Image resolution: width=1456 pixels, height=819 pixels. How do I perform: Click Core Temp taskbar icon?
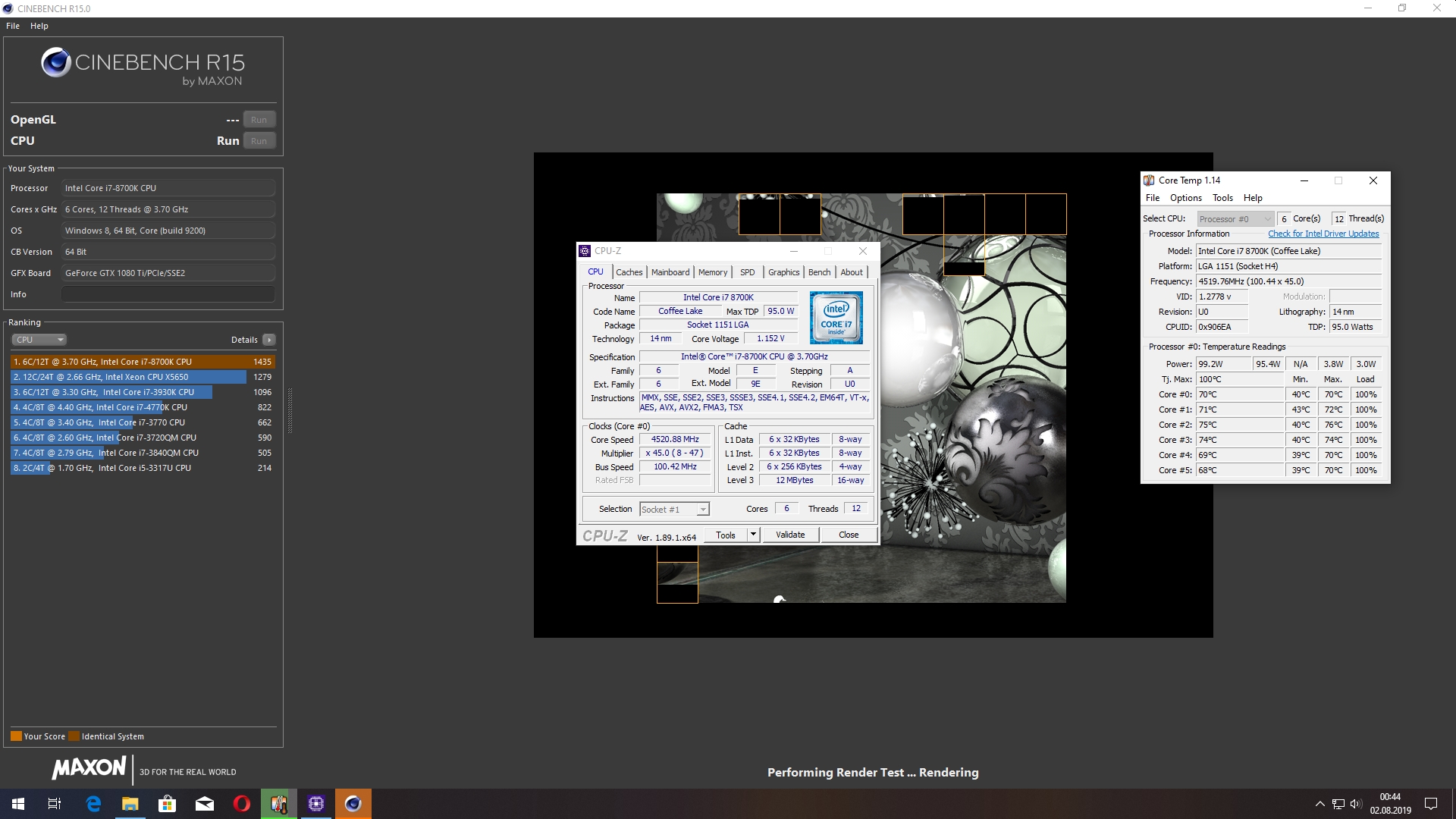[x=278, y=804]
